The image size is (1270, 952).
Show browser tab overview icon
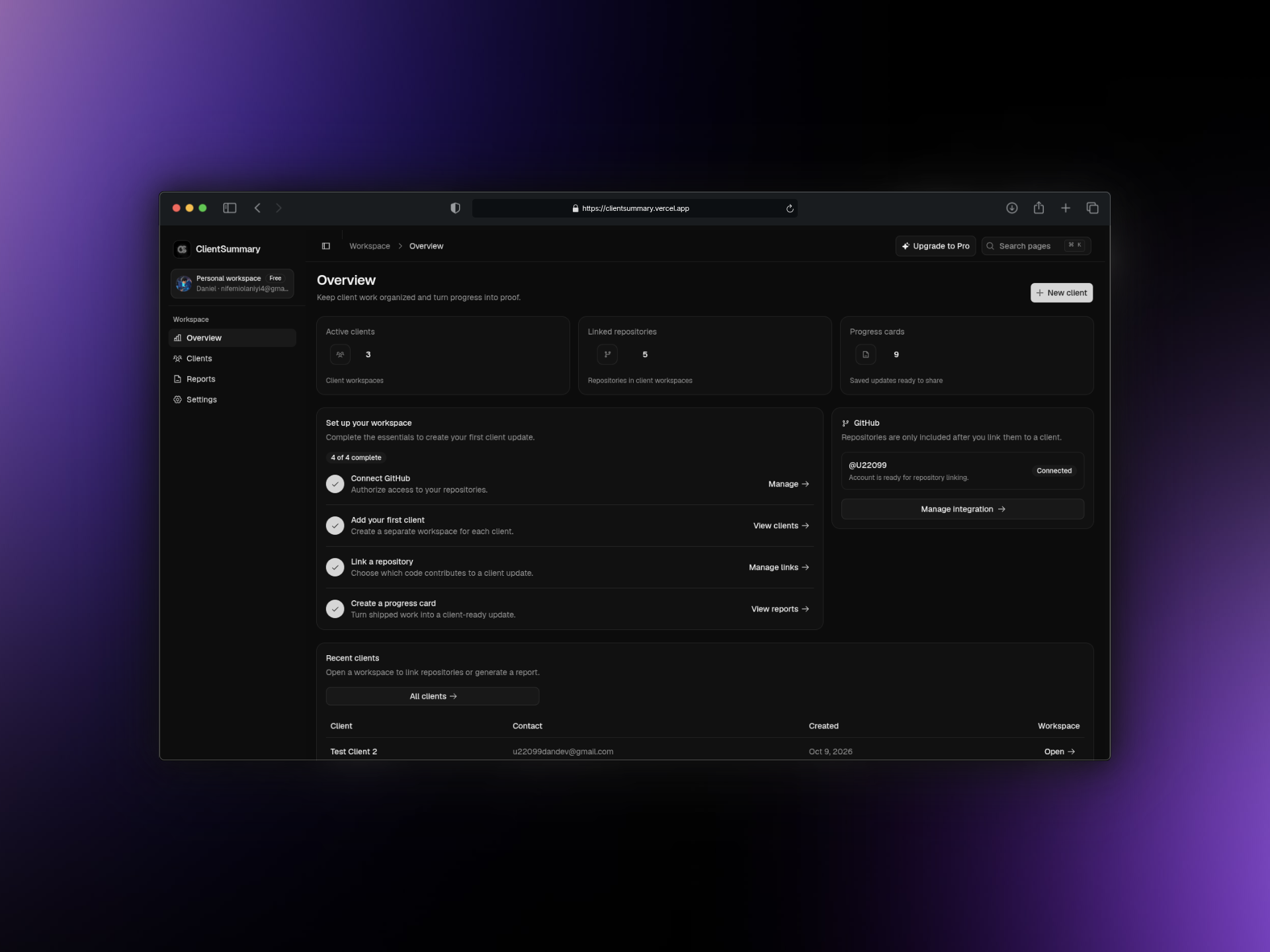(1093, 208)
